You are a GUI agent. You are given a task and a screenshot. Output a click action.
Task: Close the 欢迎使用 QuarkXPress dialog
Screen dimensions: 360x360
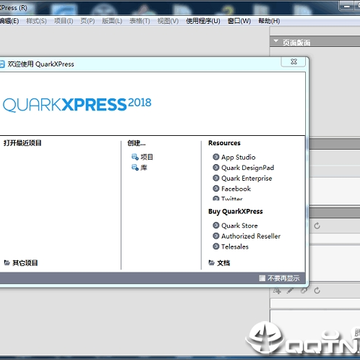[x=293, y=62]
